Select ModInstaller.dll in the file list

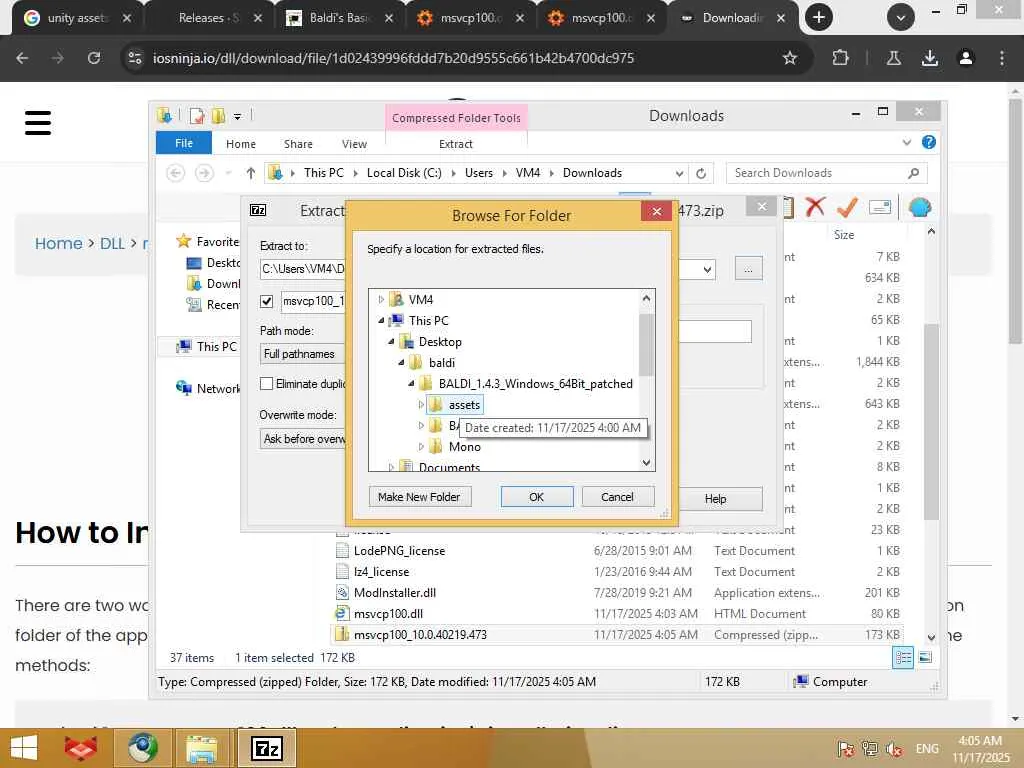[394, 593]
